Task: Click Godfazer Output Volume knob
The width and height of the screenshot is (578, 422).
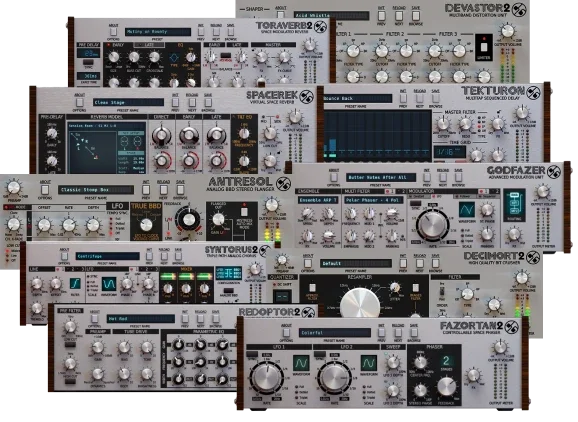Action: tap(543, 192)
